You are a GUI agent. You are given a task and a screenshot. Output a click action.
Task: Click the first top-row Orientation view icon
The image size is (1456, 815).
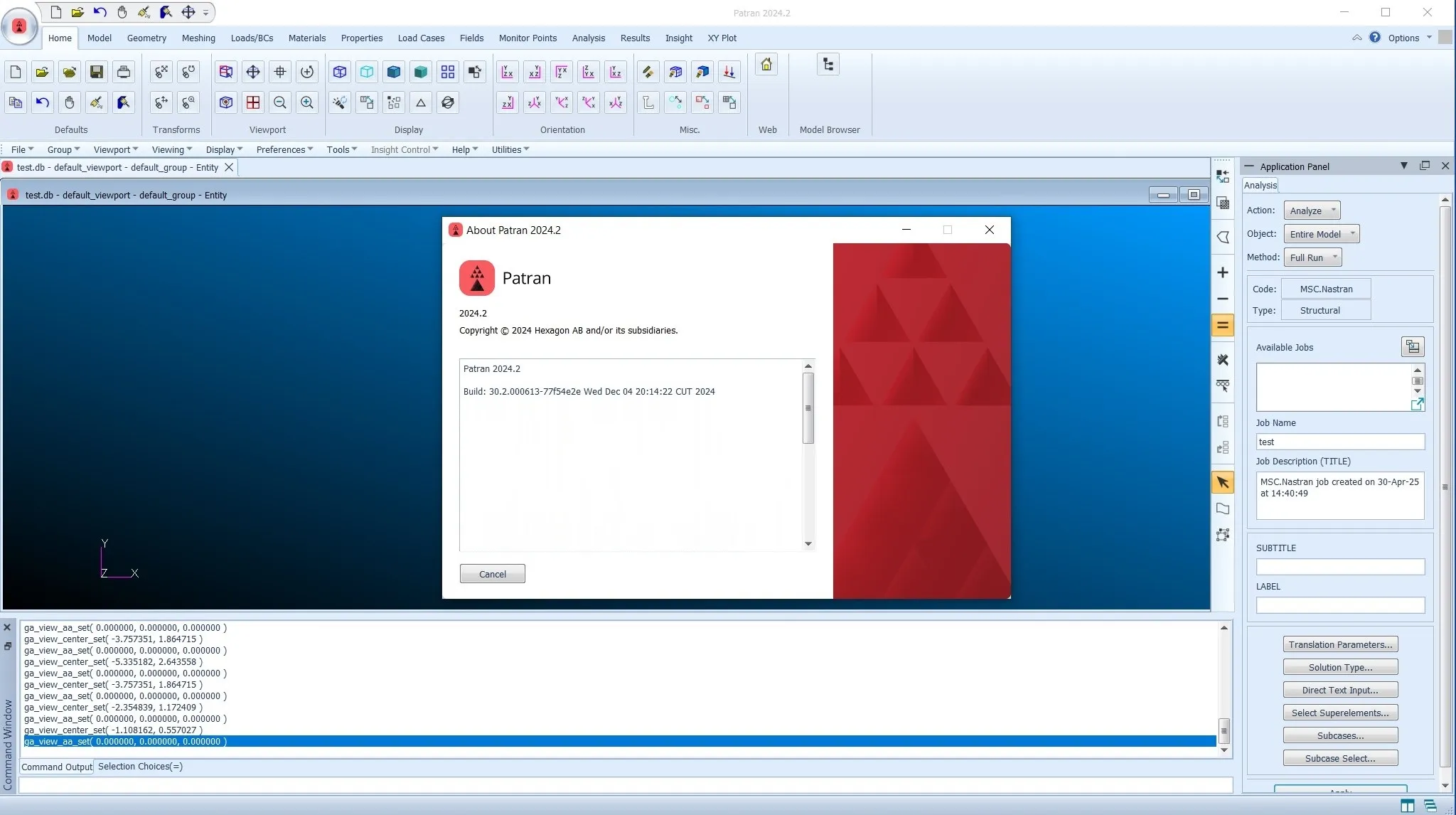coord(508,72)
